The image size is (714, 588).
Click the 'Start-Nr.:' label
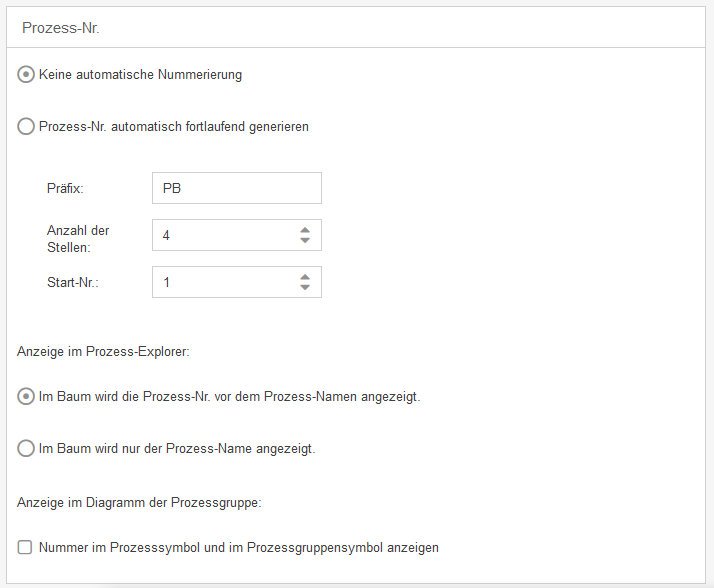[73, 282]
